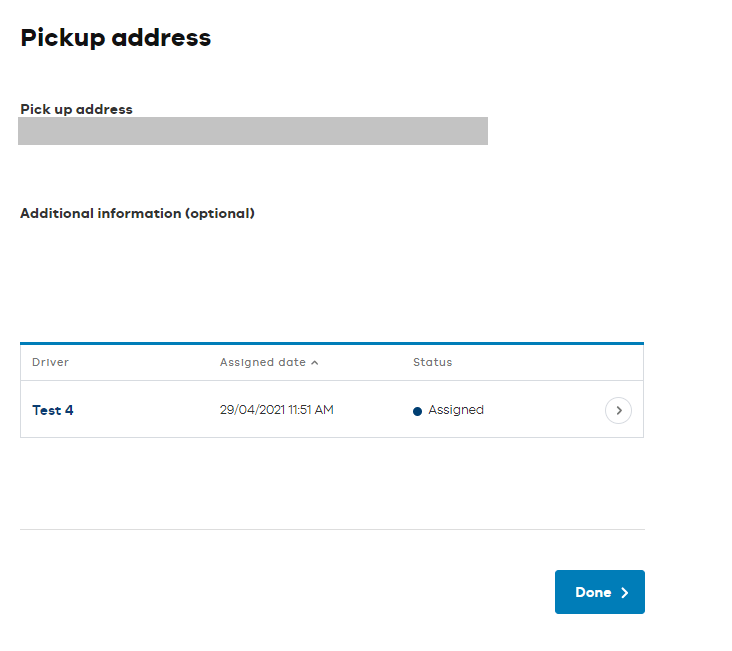Click the Assigned date header text

point(263,362)
